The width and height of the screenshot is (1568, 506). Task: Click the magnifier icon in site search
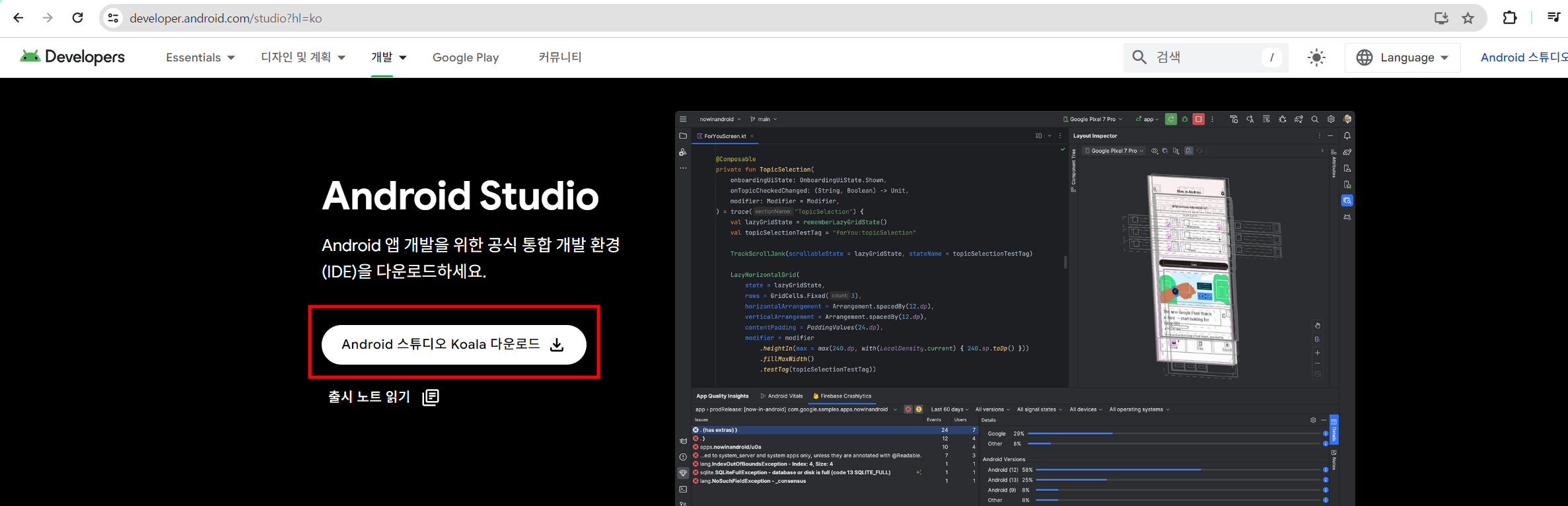(1139, 57)
